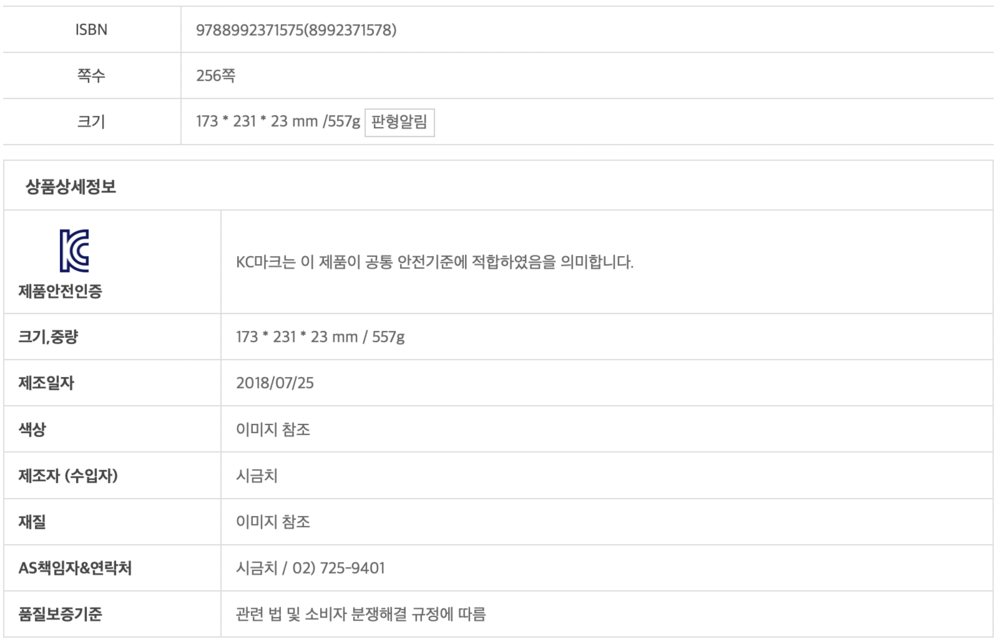Click 시금치 in the 제조자 row
The image size is (1000, 642).
(256, 476)
